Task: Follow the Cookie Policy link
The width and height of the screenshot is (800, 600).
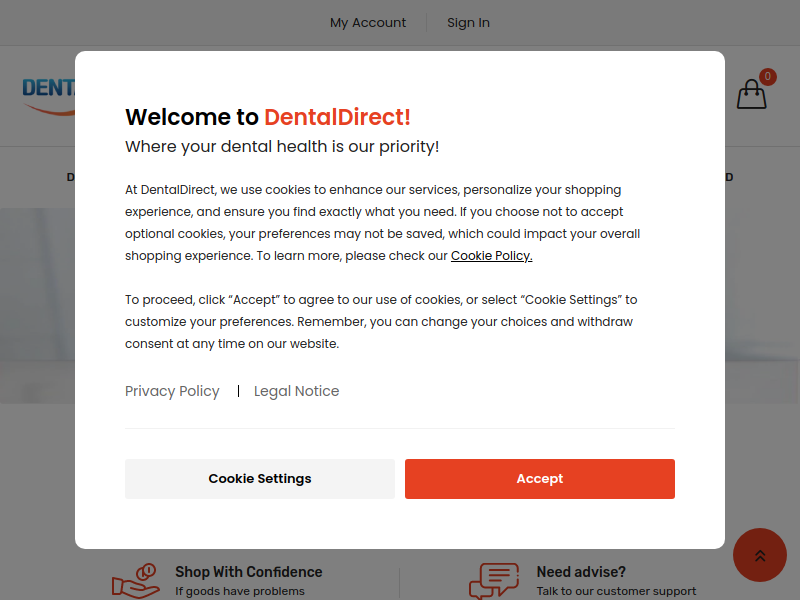Action: point(491,256)
